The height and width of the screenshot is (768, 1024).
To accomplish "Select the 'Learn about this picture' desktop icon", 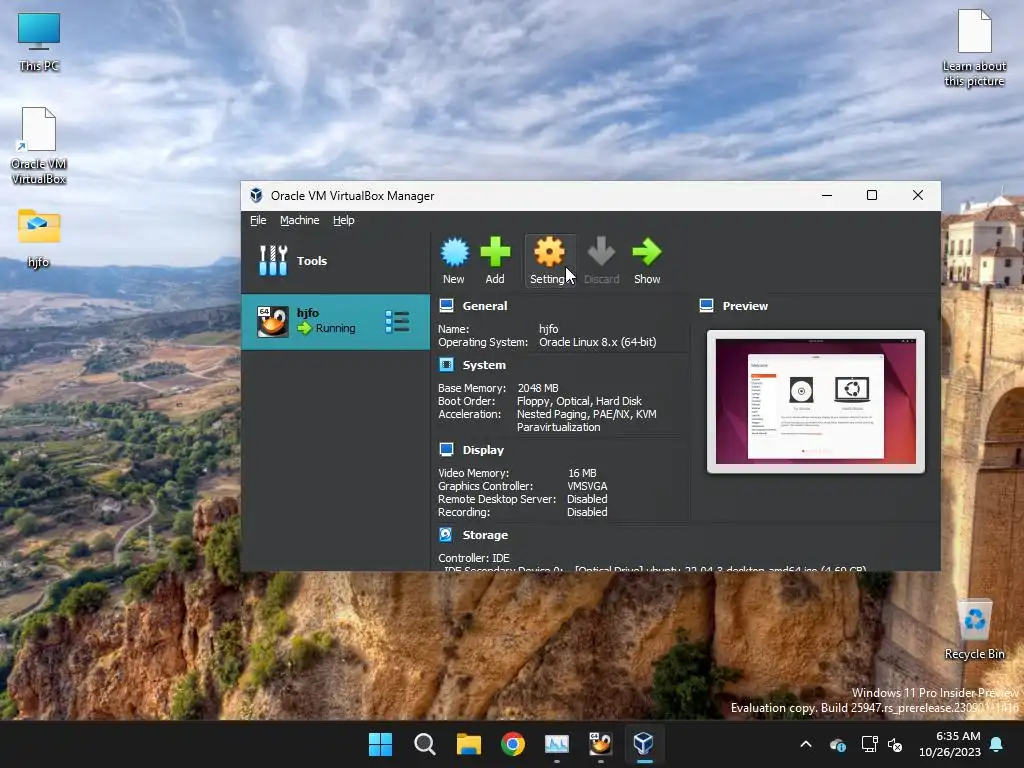I will click(x=974, y=48).
